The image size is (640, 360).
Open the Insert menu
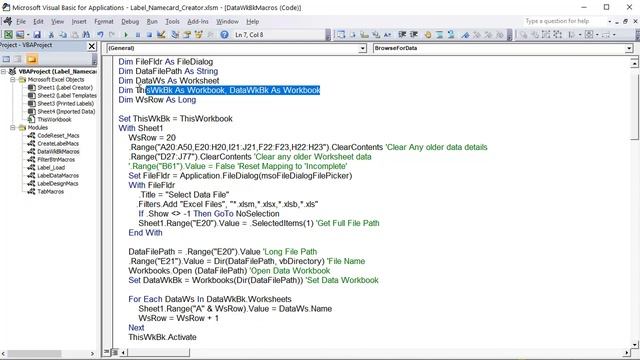click(x=79, y=21)
